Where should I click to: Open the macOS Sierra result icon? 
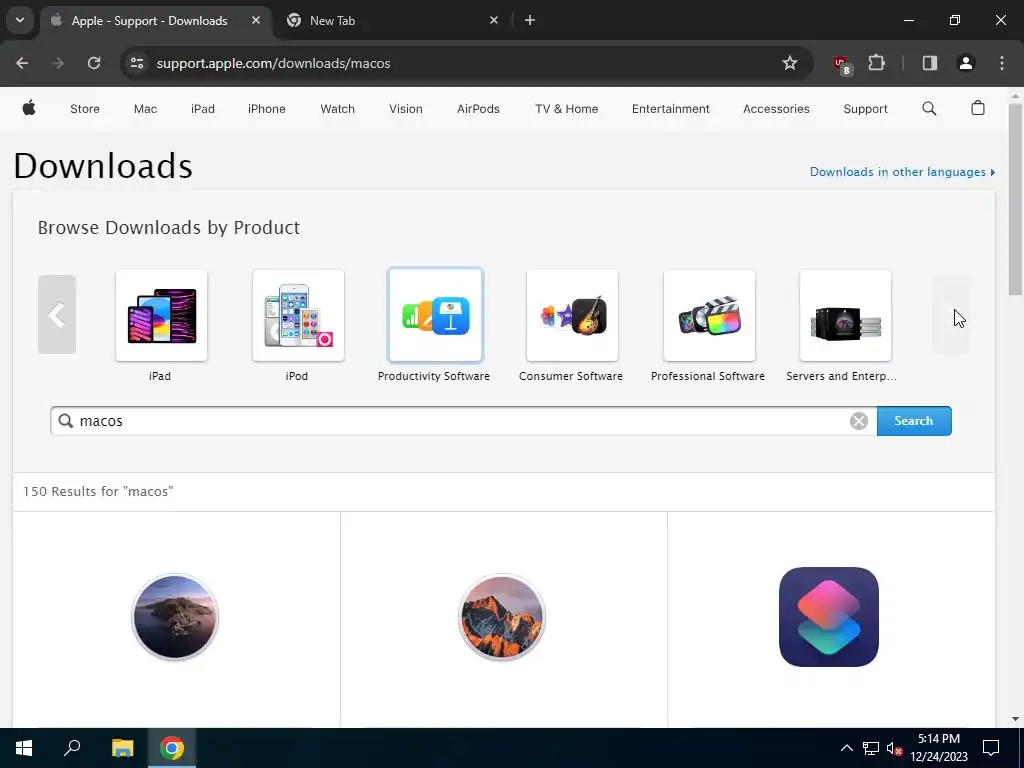[502, 617]
